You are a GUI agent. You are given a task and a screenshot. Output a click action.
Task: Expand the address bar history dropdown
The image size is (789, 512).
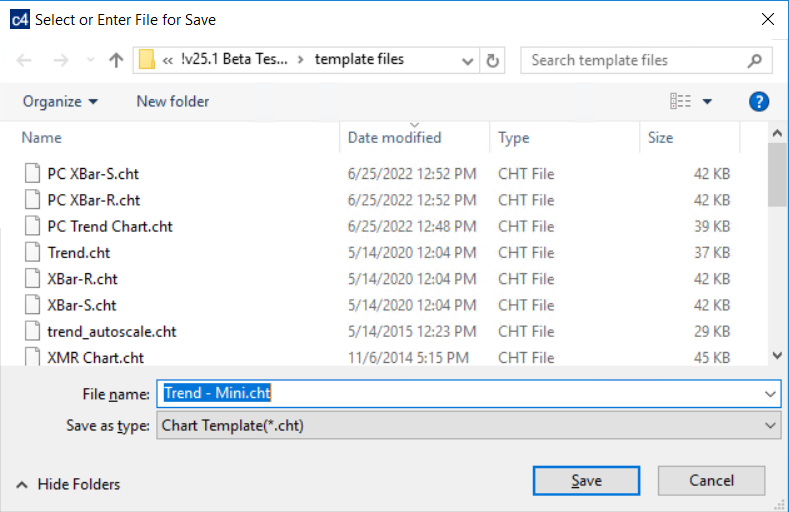pyautogui.click(x=467, y=60)
